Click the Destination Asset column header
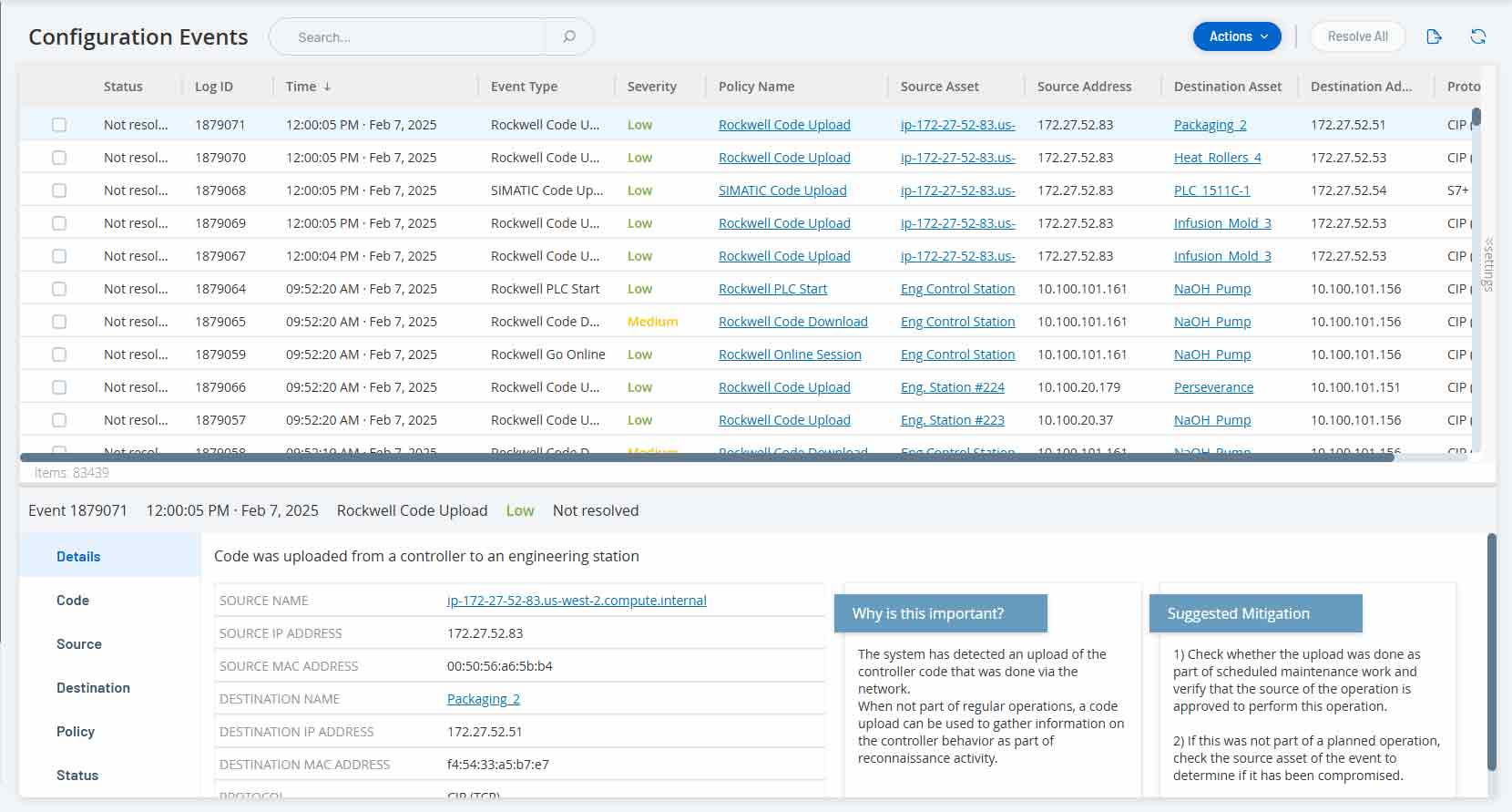Image resolution: width=1512 pixels, height=812 pixels. click(1227, 87)
